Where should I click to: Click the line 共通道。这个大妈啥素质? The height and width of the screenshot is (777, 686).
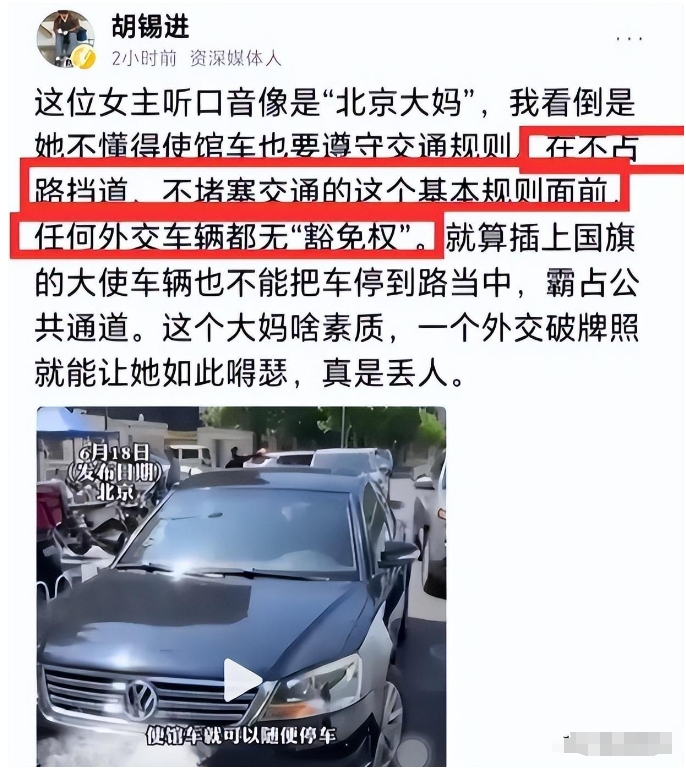click(210, 328)
